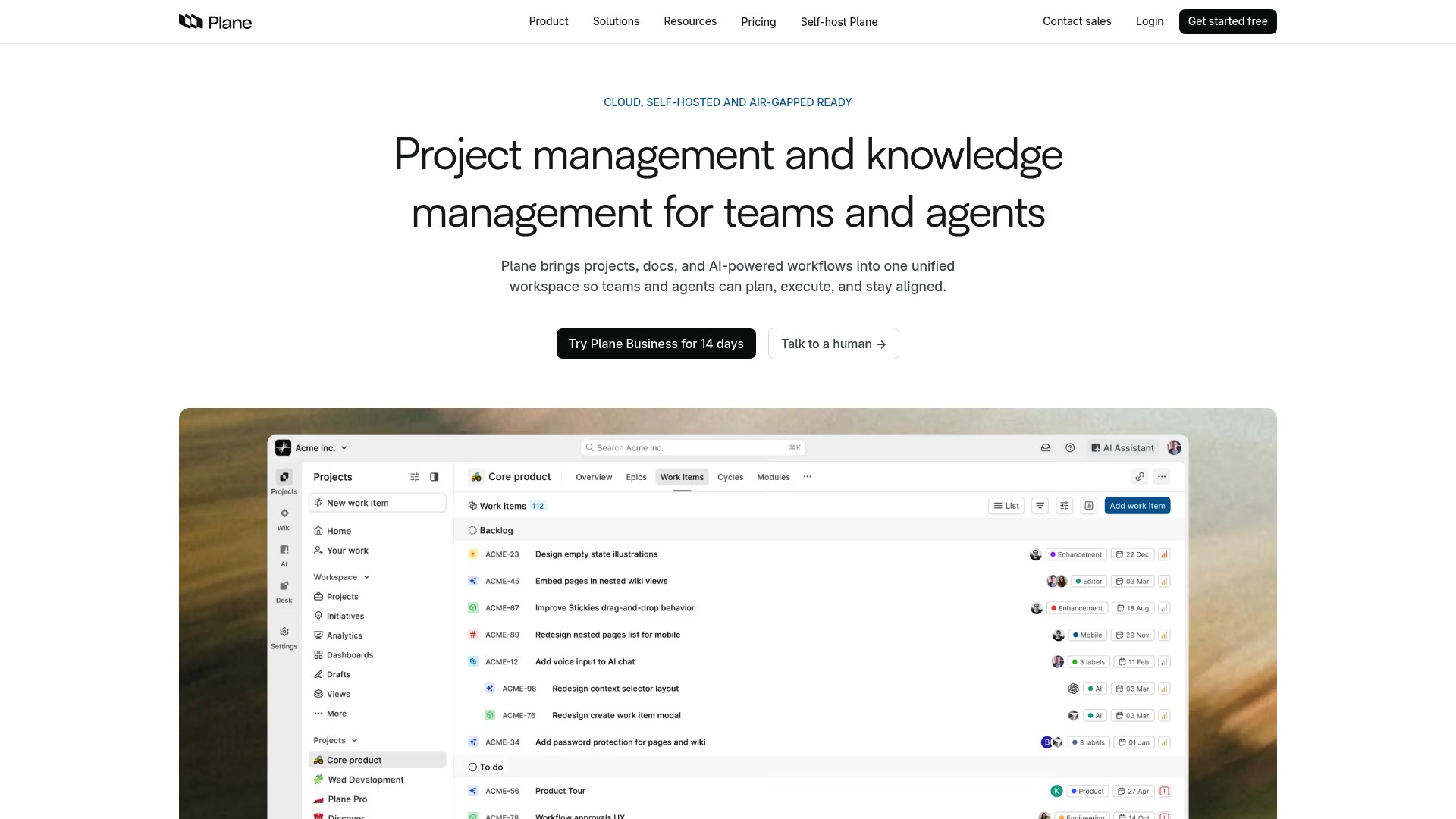Open the Desk rail icon
Viewport: 1456px width, 819px height.
tap(284, 586)
